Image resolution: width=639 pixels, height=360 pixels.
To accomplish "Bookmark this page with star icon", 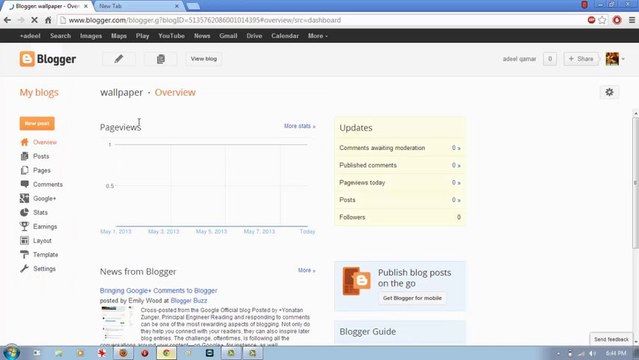I will coord(602,20).
